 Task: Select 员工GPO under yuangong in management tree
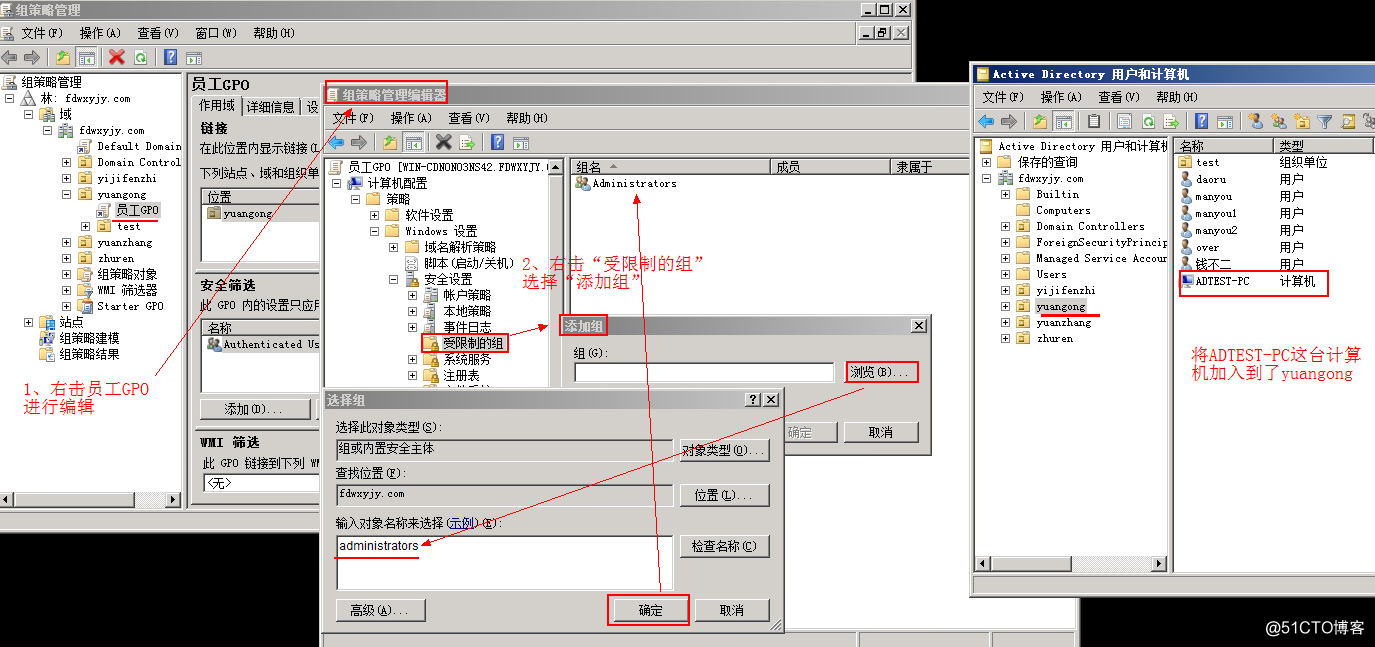(137, 210)
